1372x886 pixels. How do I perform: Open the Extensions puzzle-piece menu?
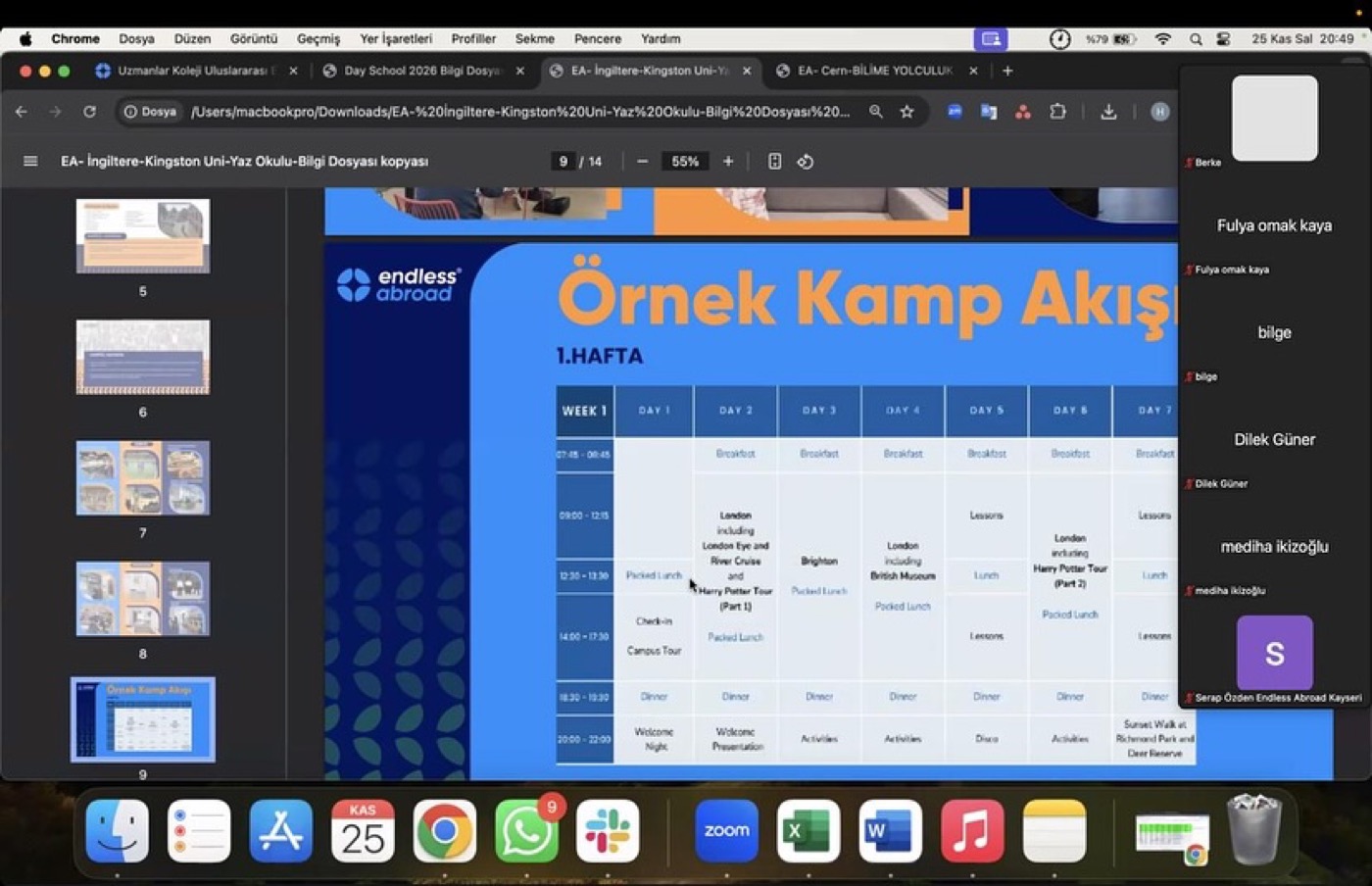(x=1057, y=112)
